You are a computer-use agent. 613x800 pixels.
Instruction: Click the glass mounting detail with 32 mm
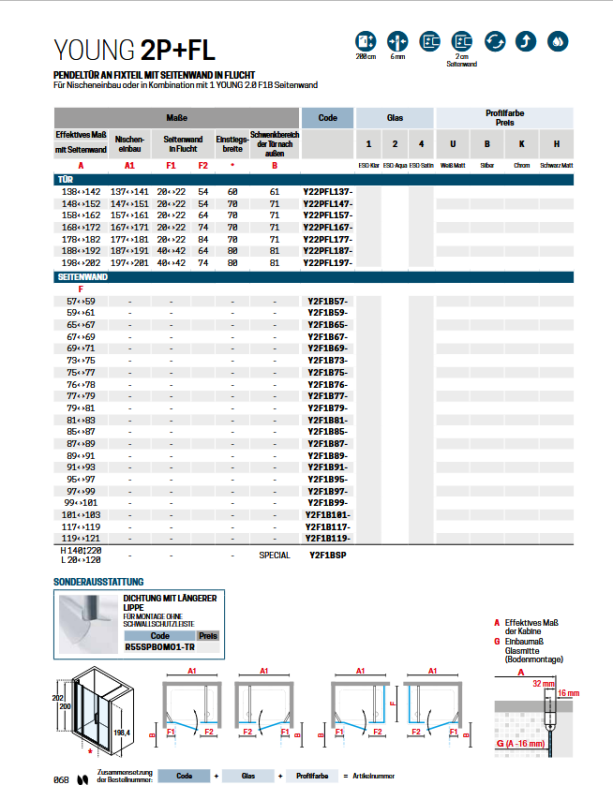(x=534, y=715)
